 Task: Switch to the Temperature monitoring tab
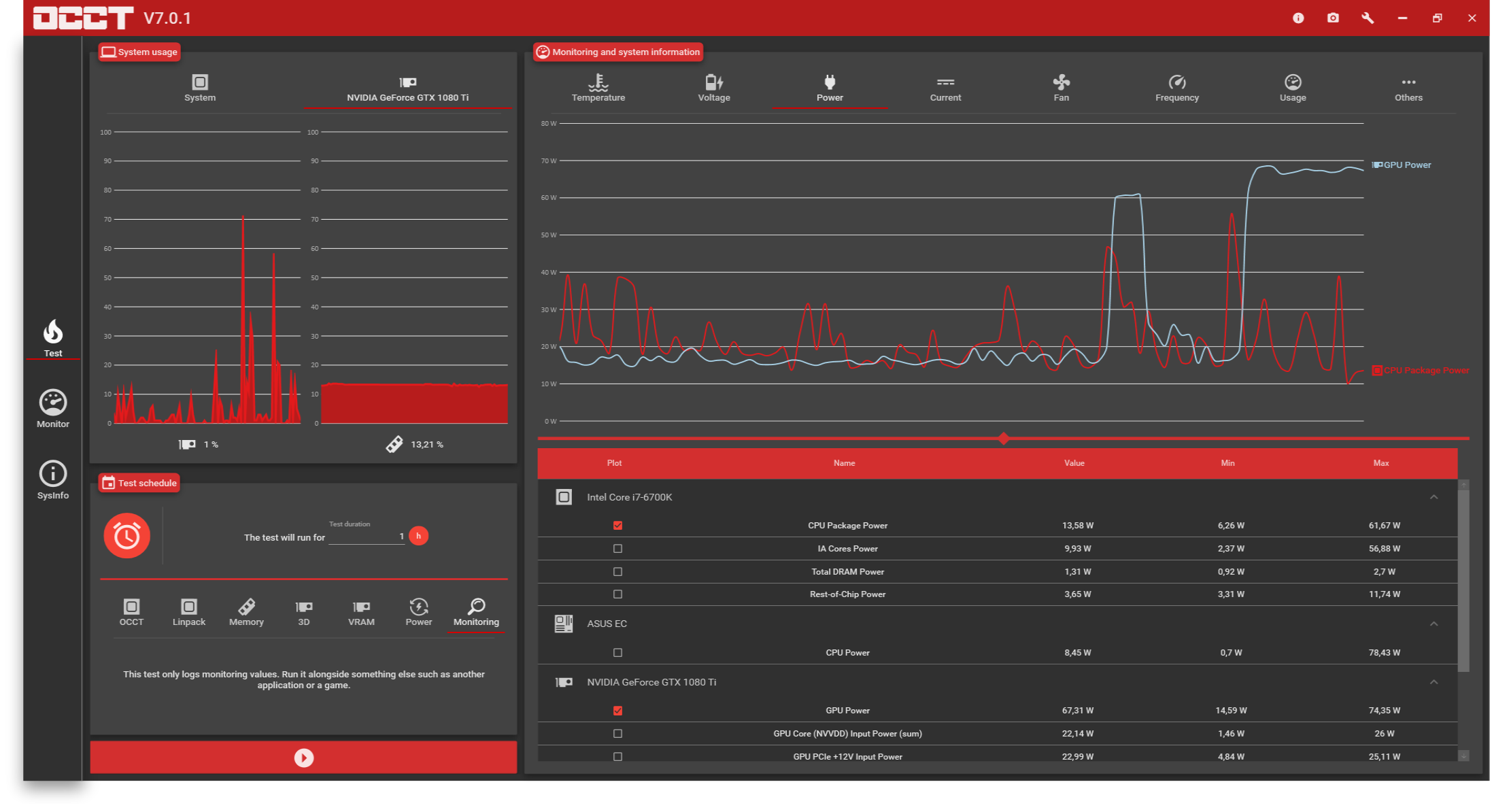(598, 88)
